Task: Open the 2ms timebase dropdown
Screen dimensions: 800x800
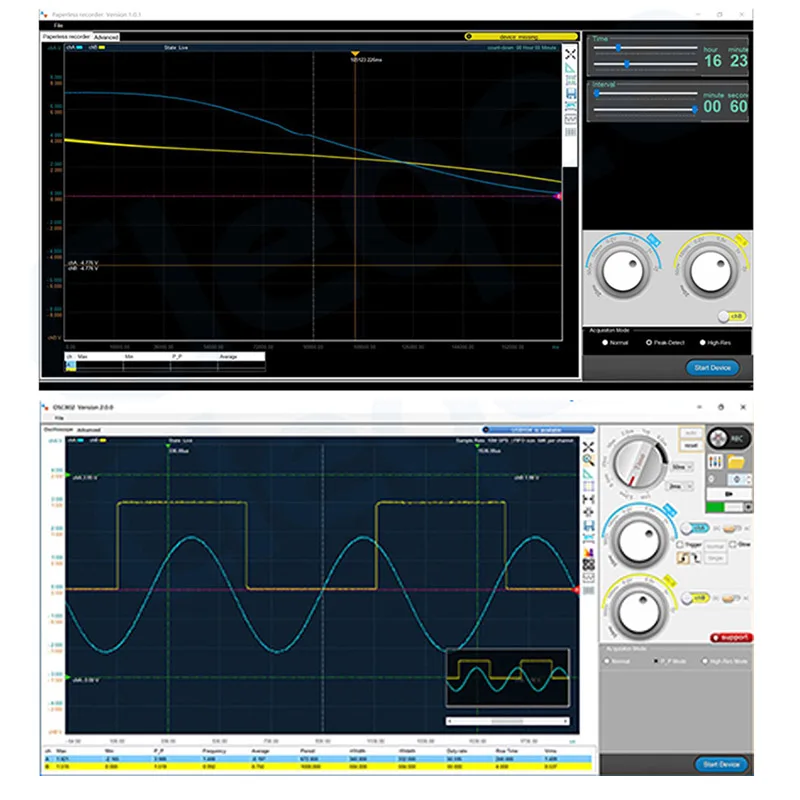Action: click(x=679, y=486)
